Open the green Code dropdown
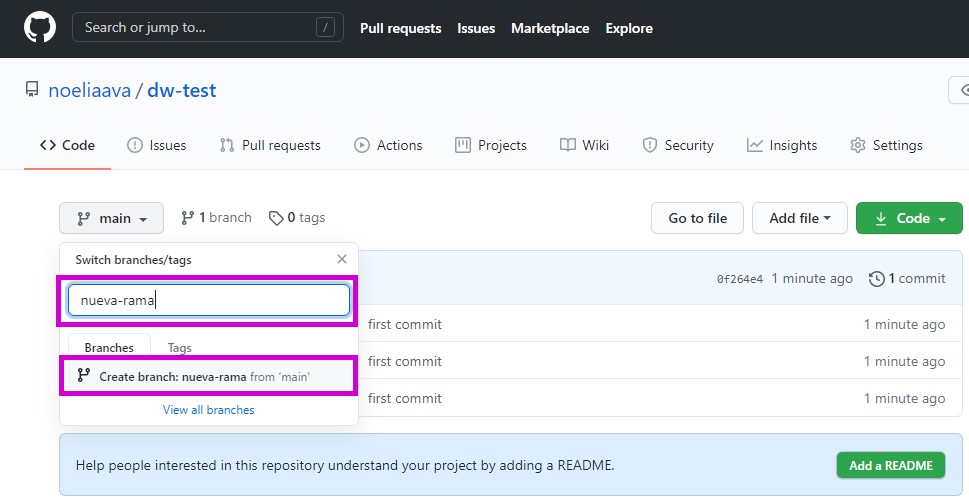Screen dimensions: 969x501 tap(909, 218)
